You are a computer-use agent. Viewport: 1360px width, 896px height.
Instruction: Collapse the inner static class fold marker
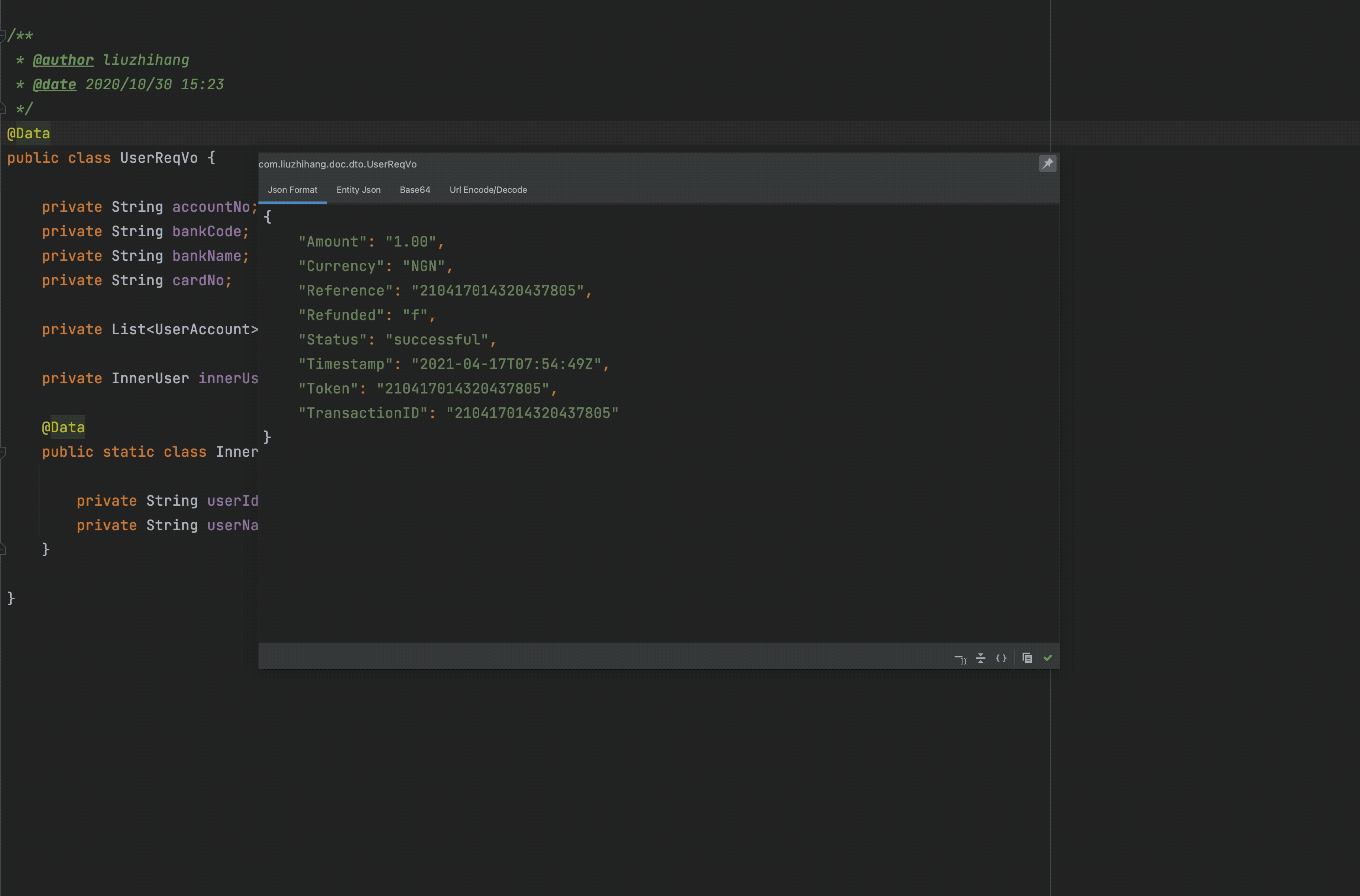3,452
